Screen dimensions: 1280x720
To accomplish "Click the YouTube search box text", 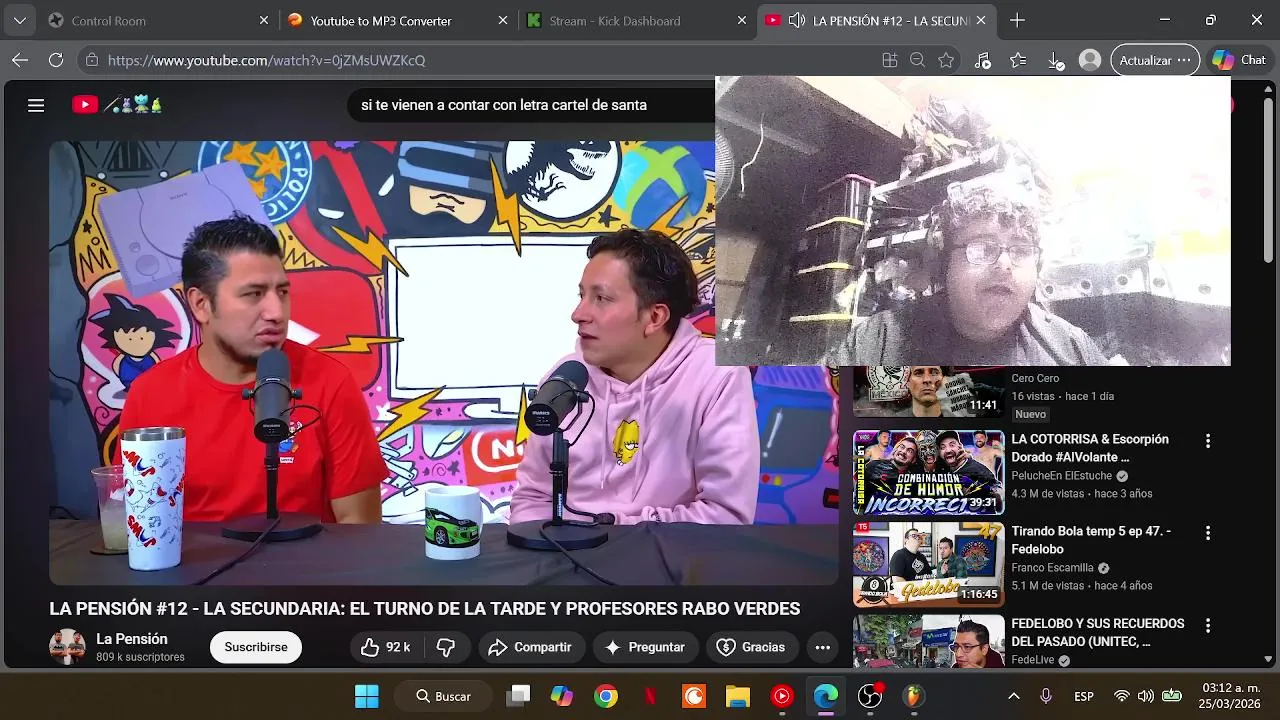I will click(x=504, y=105).
